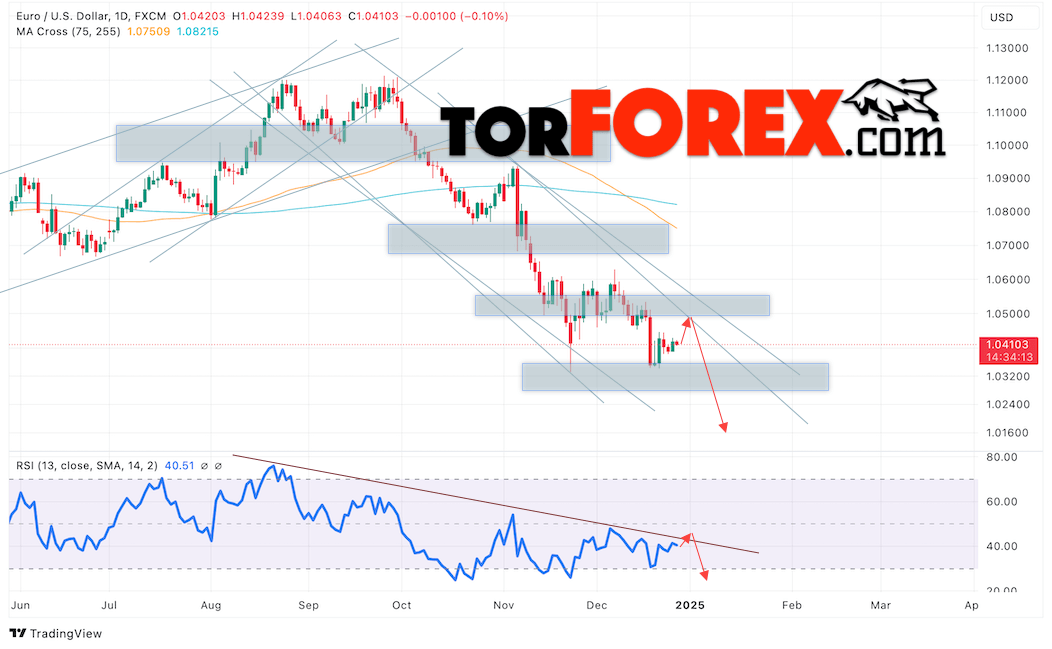Click the 2025 label on time axis
The width and height of the screenshot is (1052, 649).
691,606
